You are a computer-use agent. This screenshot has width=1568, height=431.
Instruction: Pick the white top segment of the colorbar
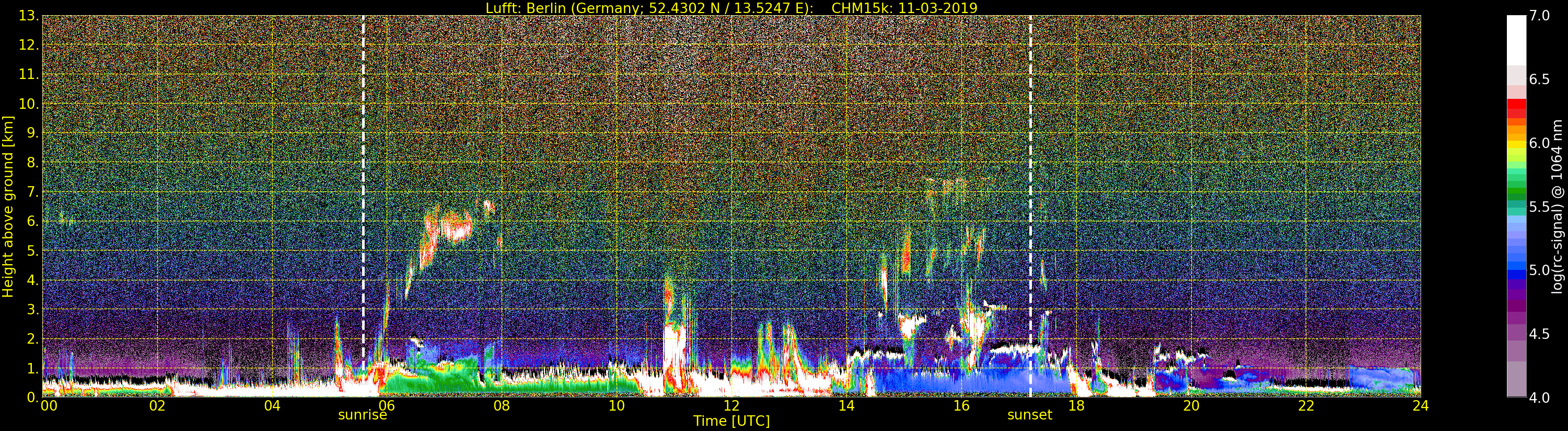(1516, 40)
